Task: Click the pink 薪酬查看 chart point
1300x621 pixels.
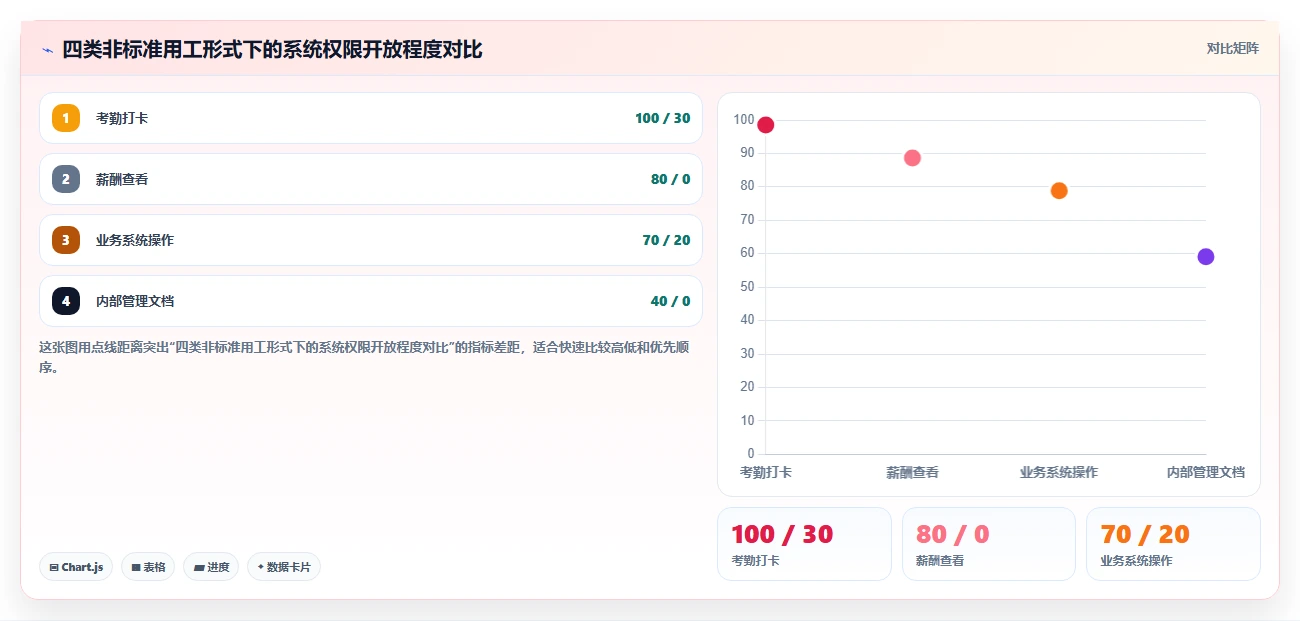Action: click(x=912, y=158)
